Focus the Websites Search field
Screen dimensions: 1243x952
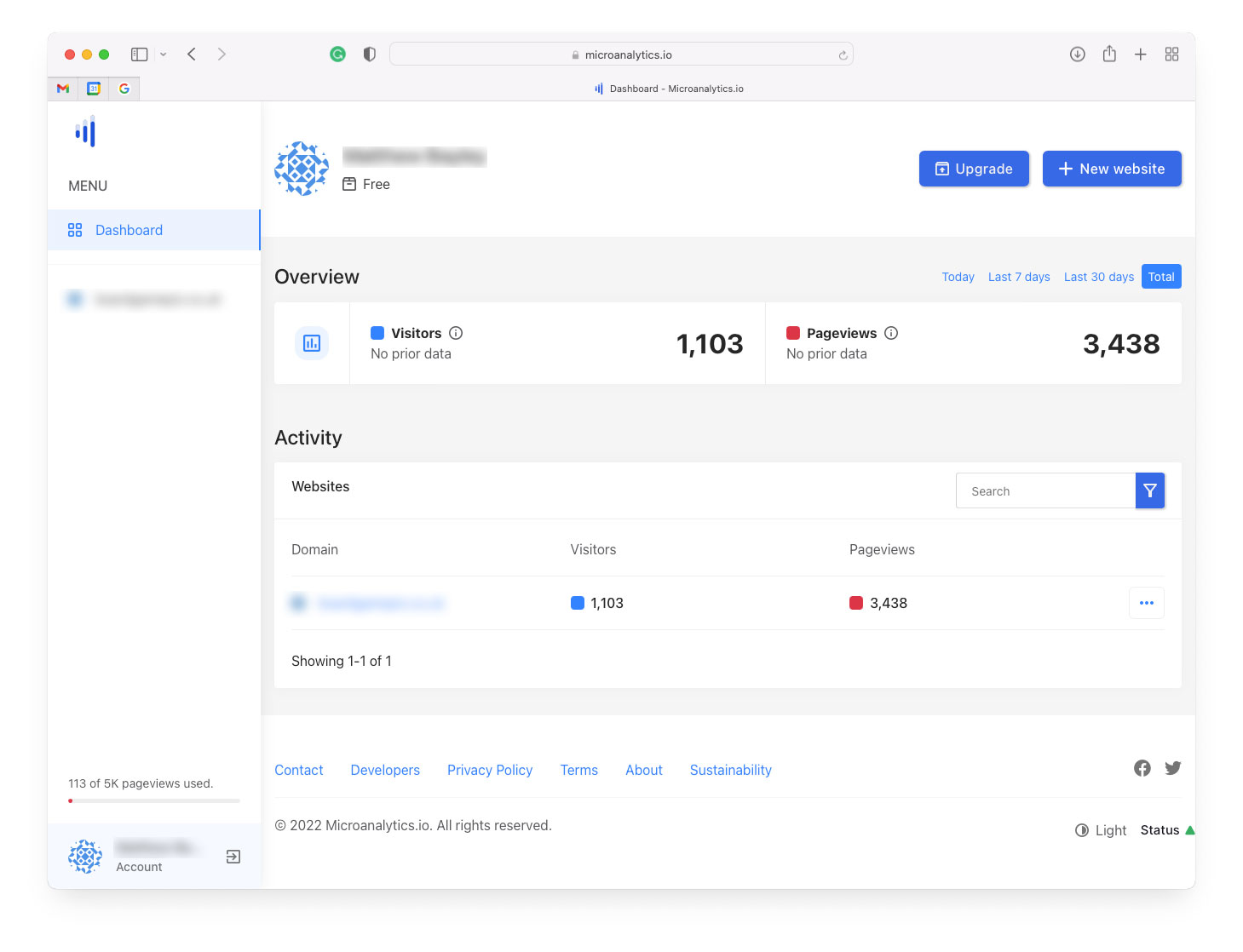point(1045,490)
